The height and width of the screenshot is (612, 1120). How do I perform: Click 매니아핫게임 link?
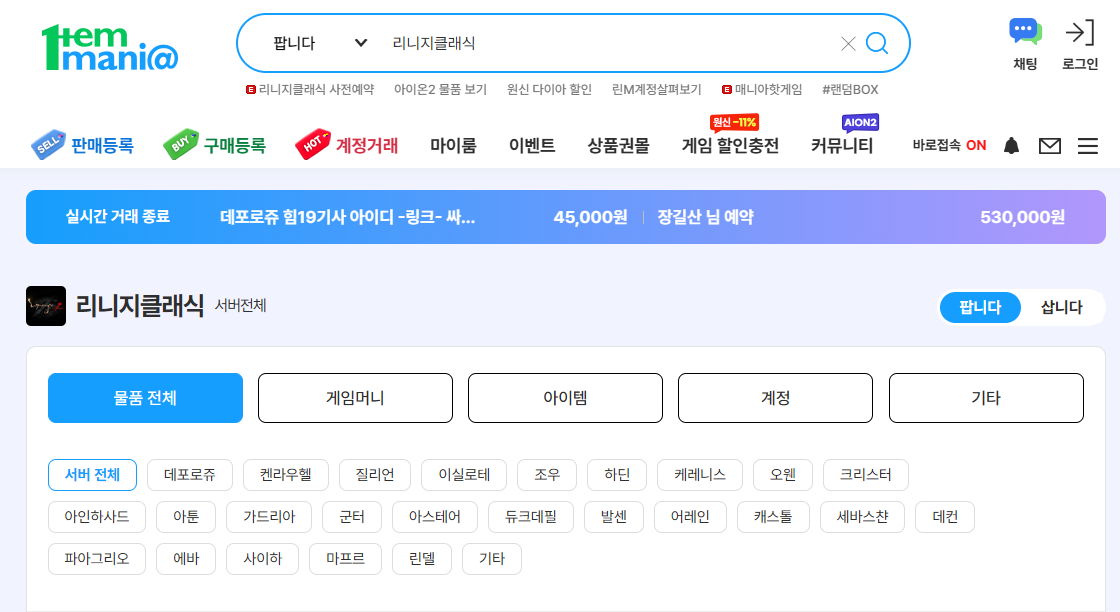tap(762, 89)
